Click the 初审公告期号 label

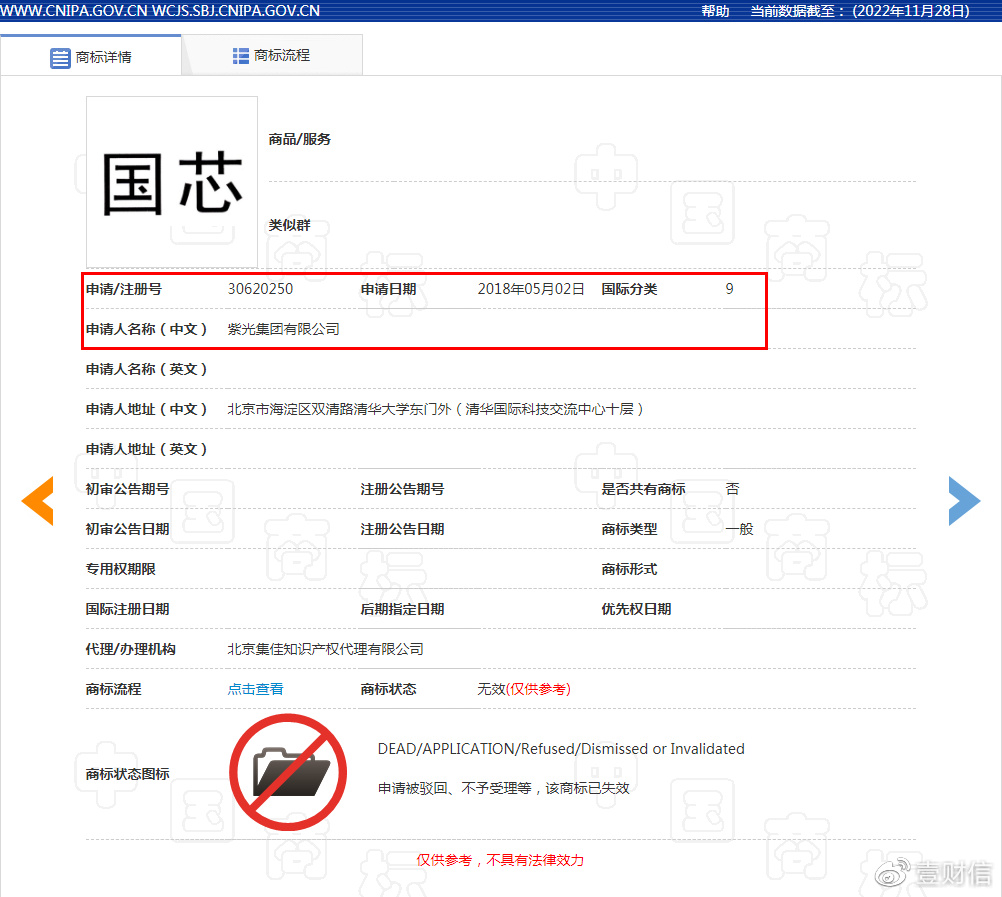tap(127, 489)
